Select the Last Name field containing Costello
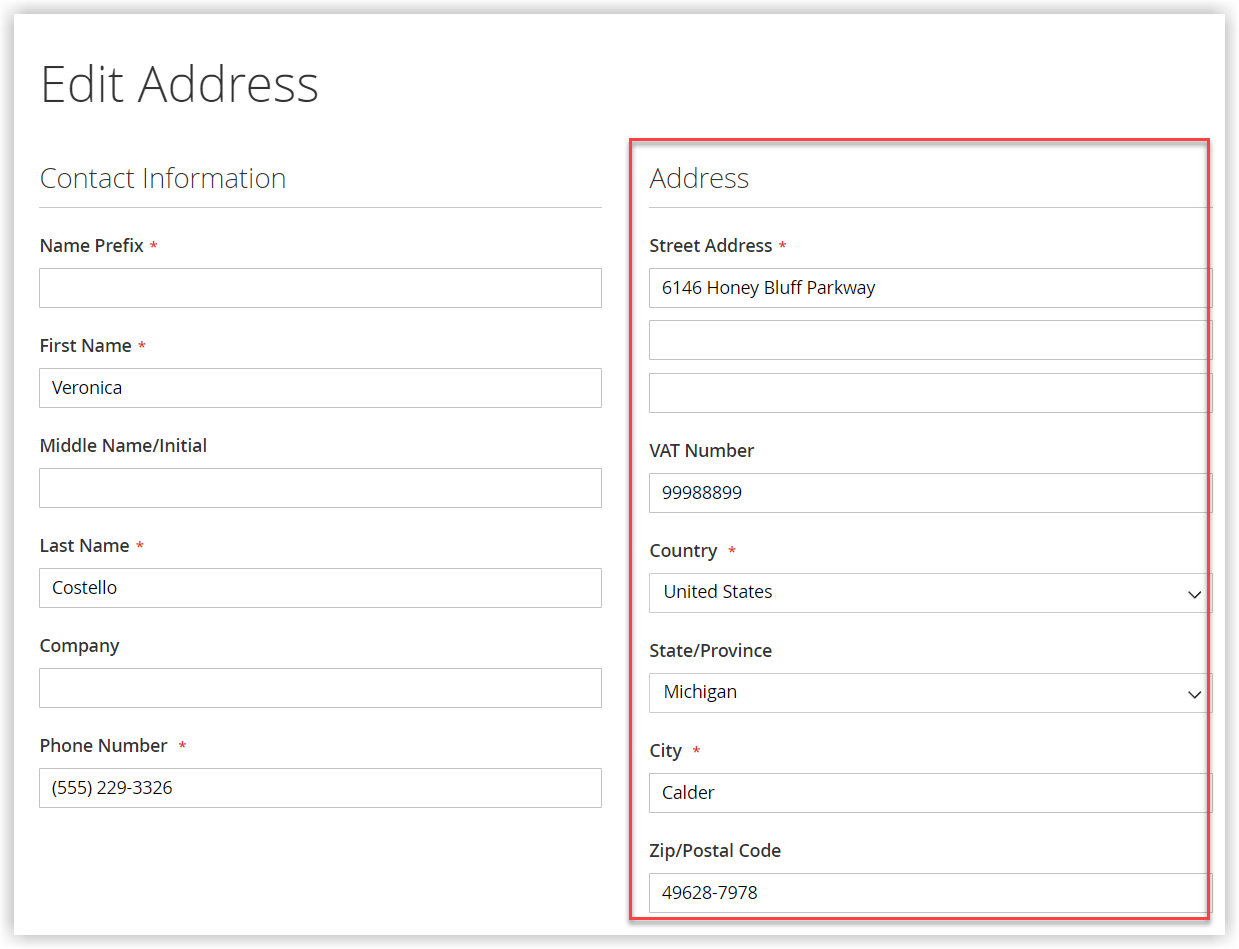Screen dimensions: 1239x949 (320, 588)
